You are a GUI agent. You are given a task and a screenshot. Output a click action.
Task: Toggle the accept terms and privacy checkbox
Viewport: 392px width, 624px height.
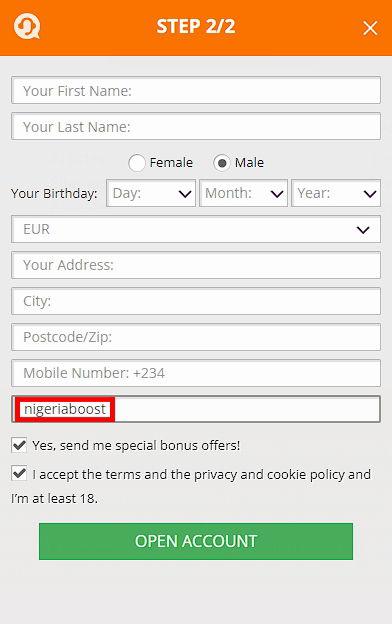click(x=19, y=474)
